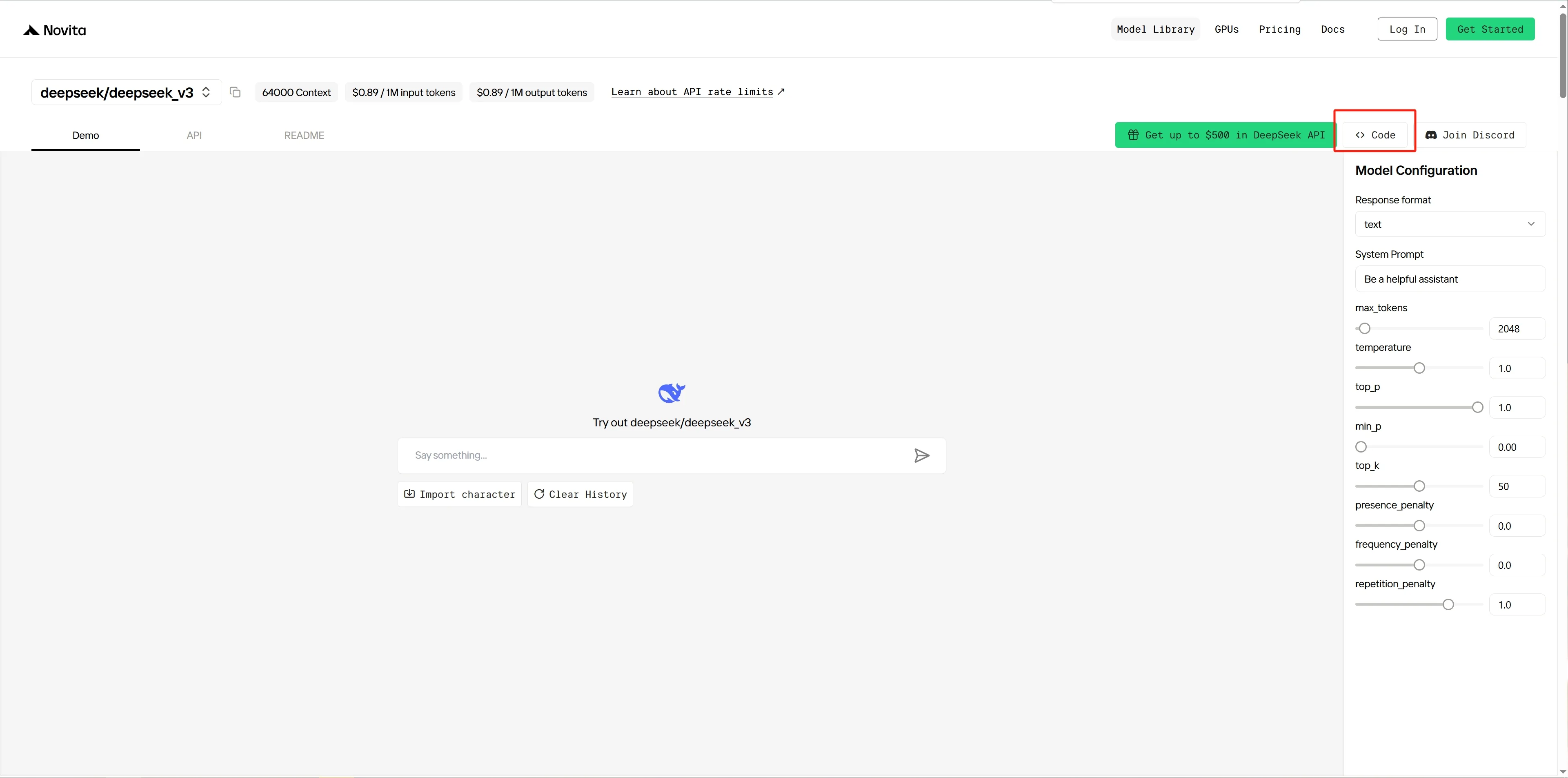This screenshot has height=778, width=1568.
Task: Click Try out deepseek/deepseek_v3 text
Action: 672,422
